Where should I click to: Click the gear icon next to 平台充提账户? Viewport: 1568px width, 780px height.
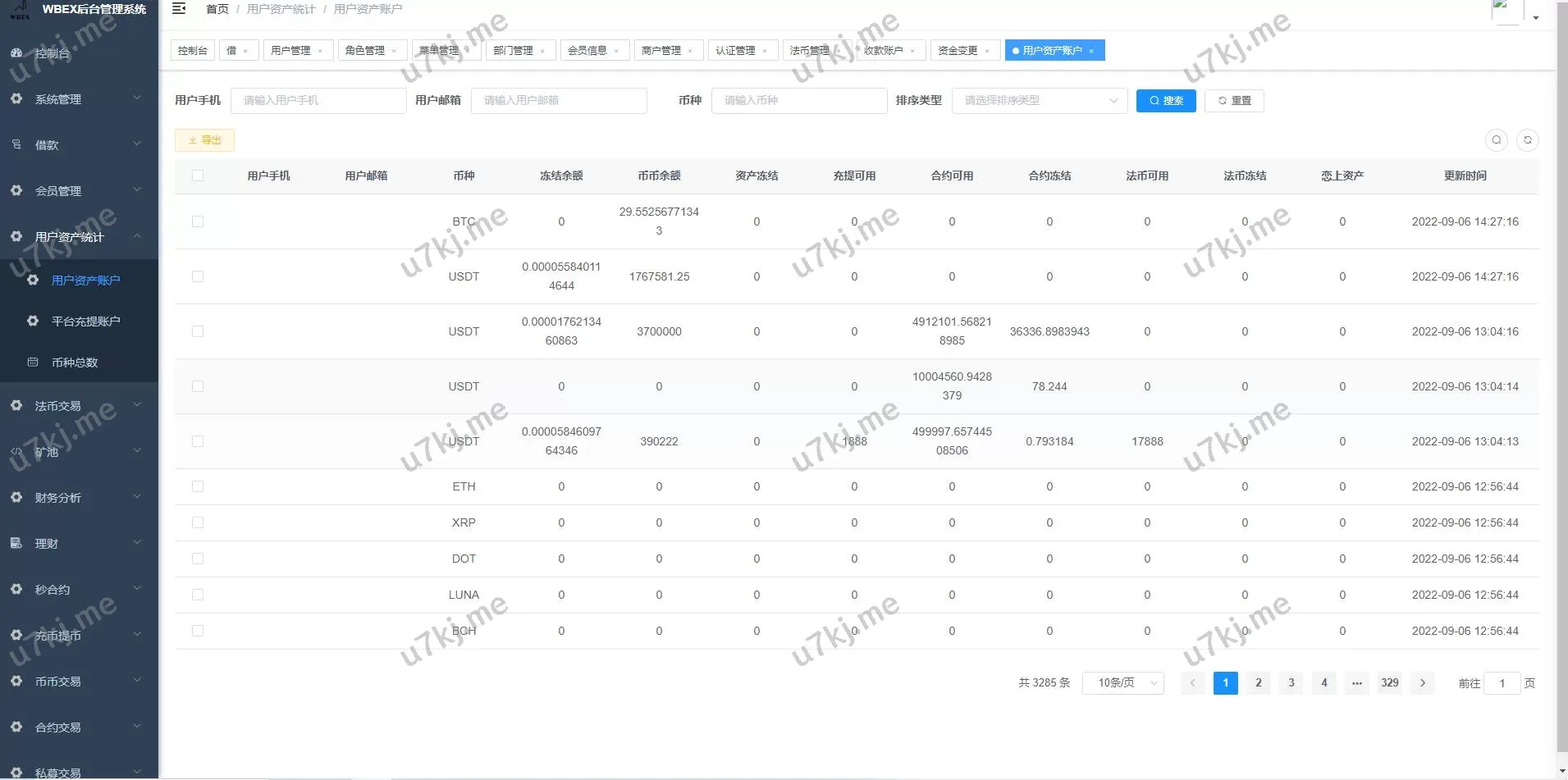33,322
